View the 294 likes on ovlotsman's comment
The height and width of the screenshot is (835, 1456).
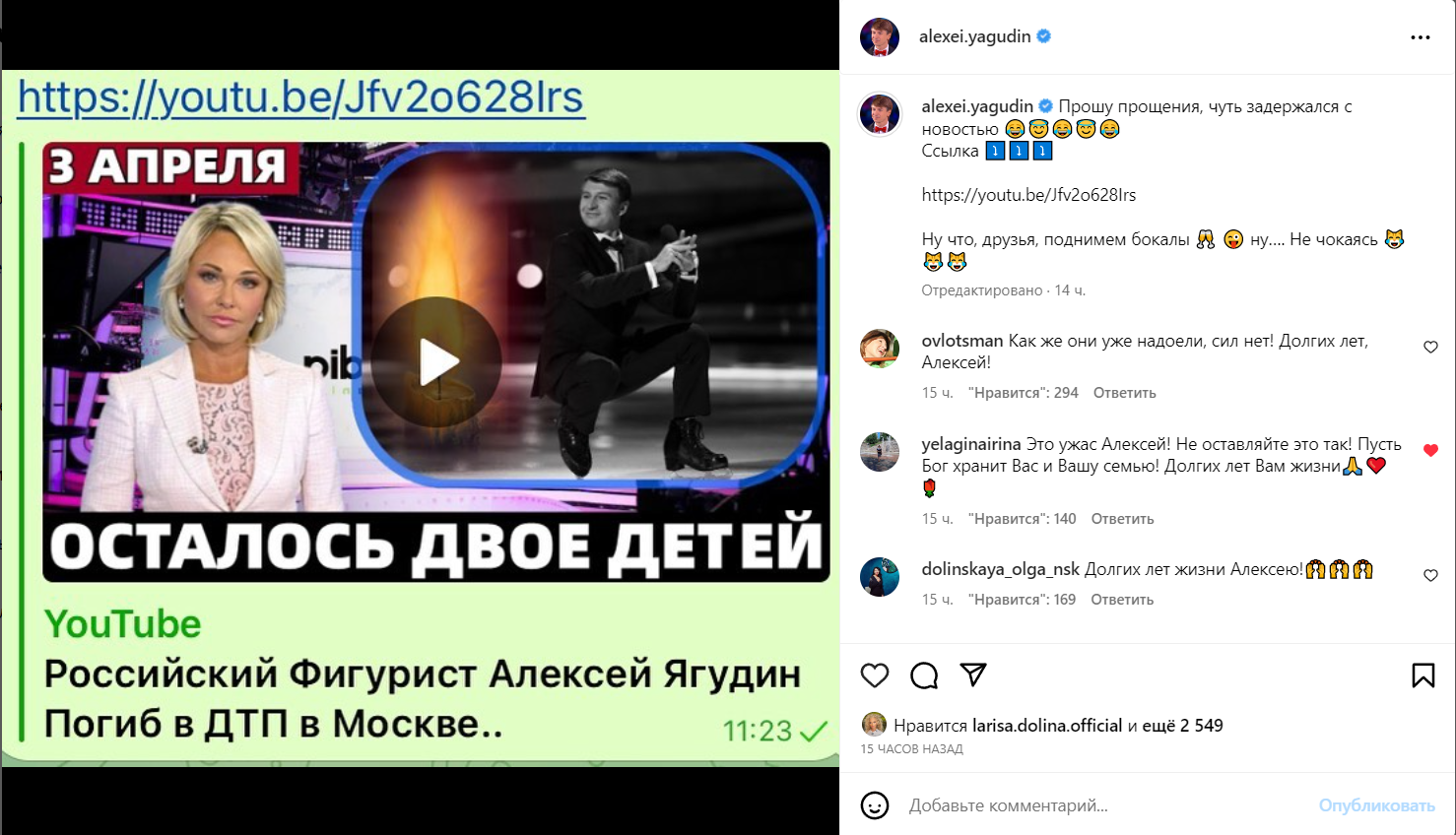coord(1024,393)
